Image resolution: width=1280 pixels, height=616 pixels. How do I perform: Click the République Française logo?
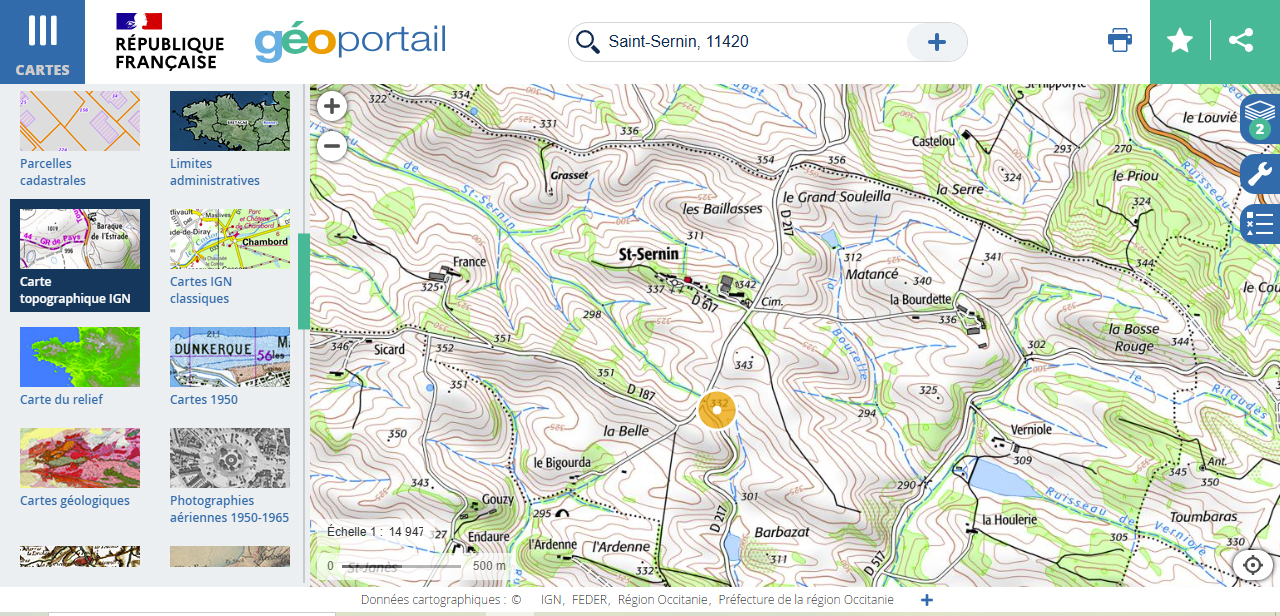tap(169, 42)
